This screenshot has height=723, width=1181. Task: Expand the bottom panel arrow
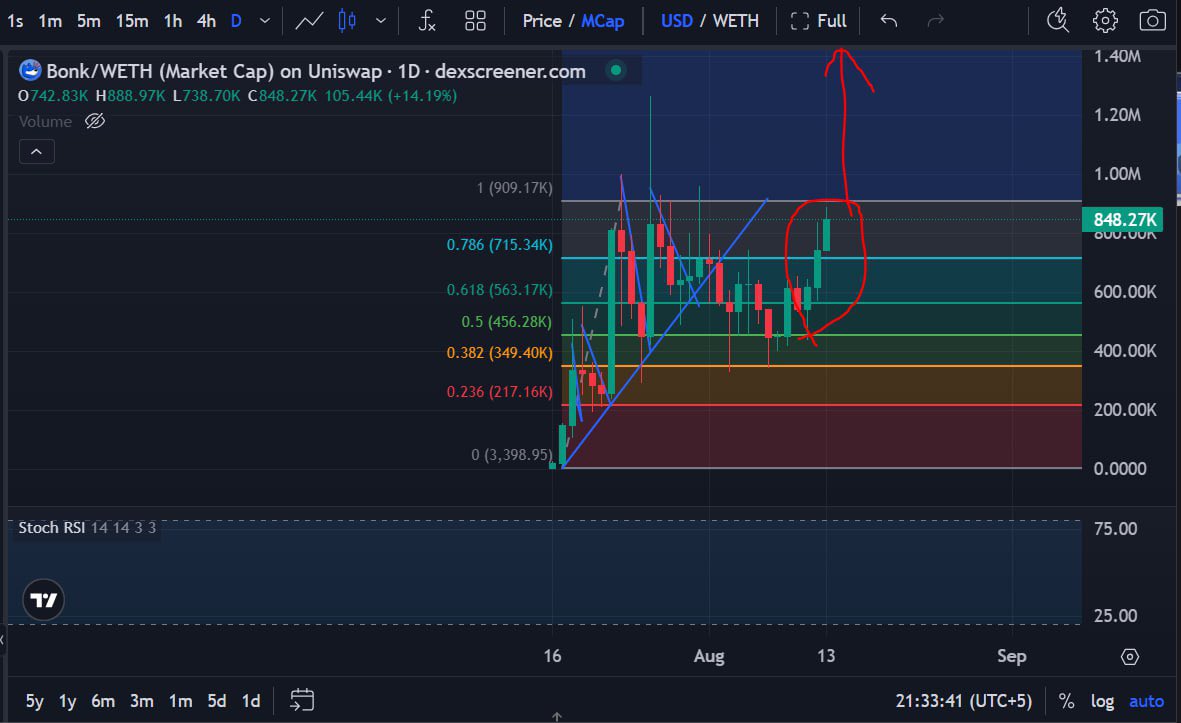pos(557,717)
